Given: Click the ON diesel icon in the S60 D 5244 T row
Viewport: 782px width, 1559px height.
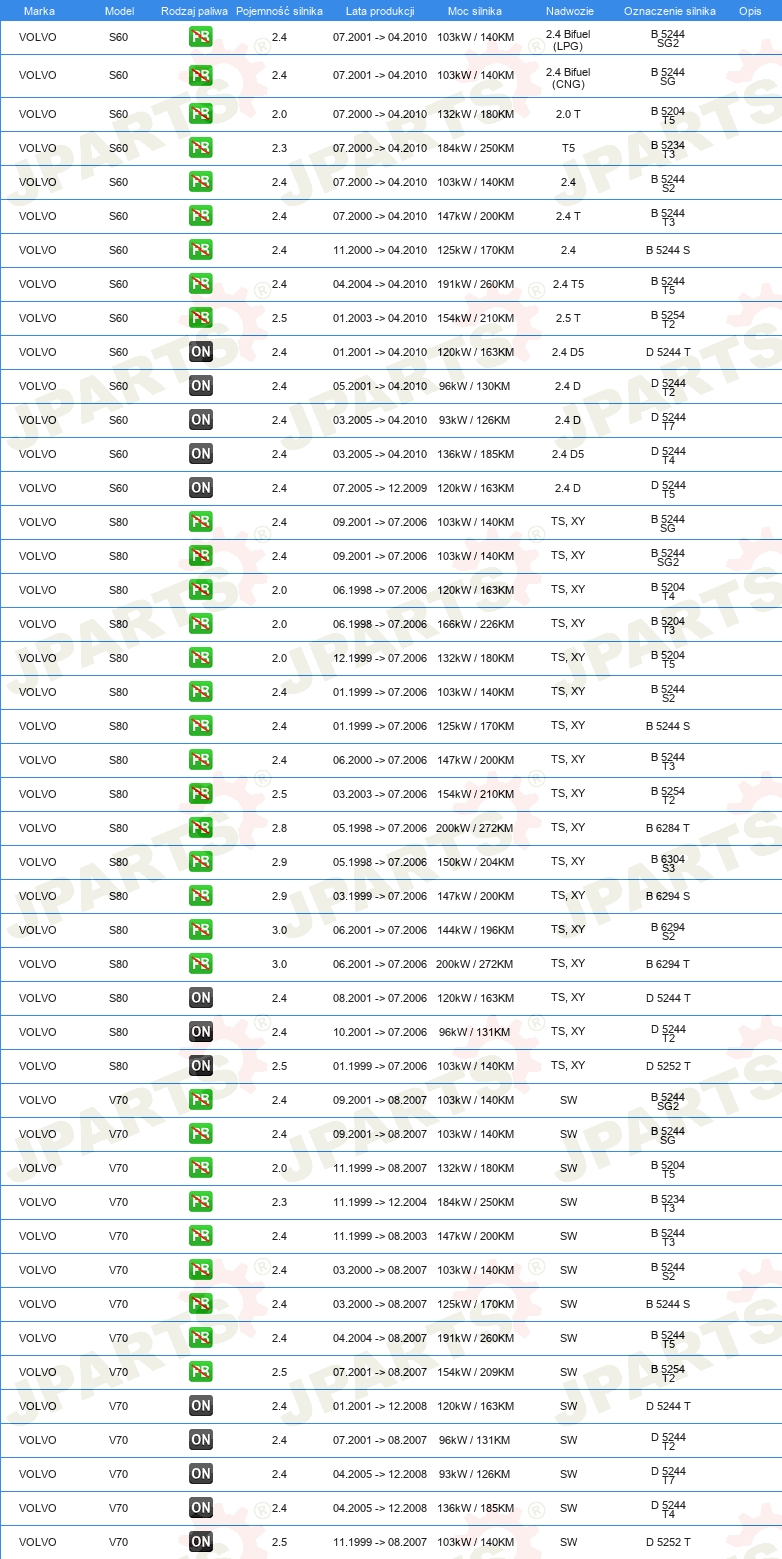Looking at the screenshot, I should [x=201, y=352].
